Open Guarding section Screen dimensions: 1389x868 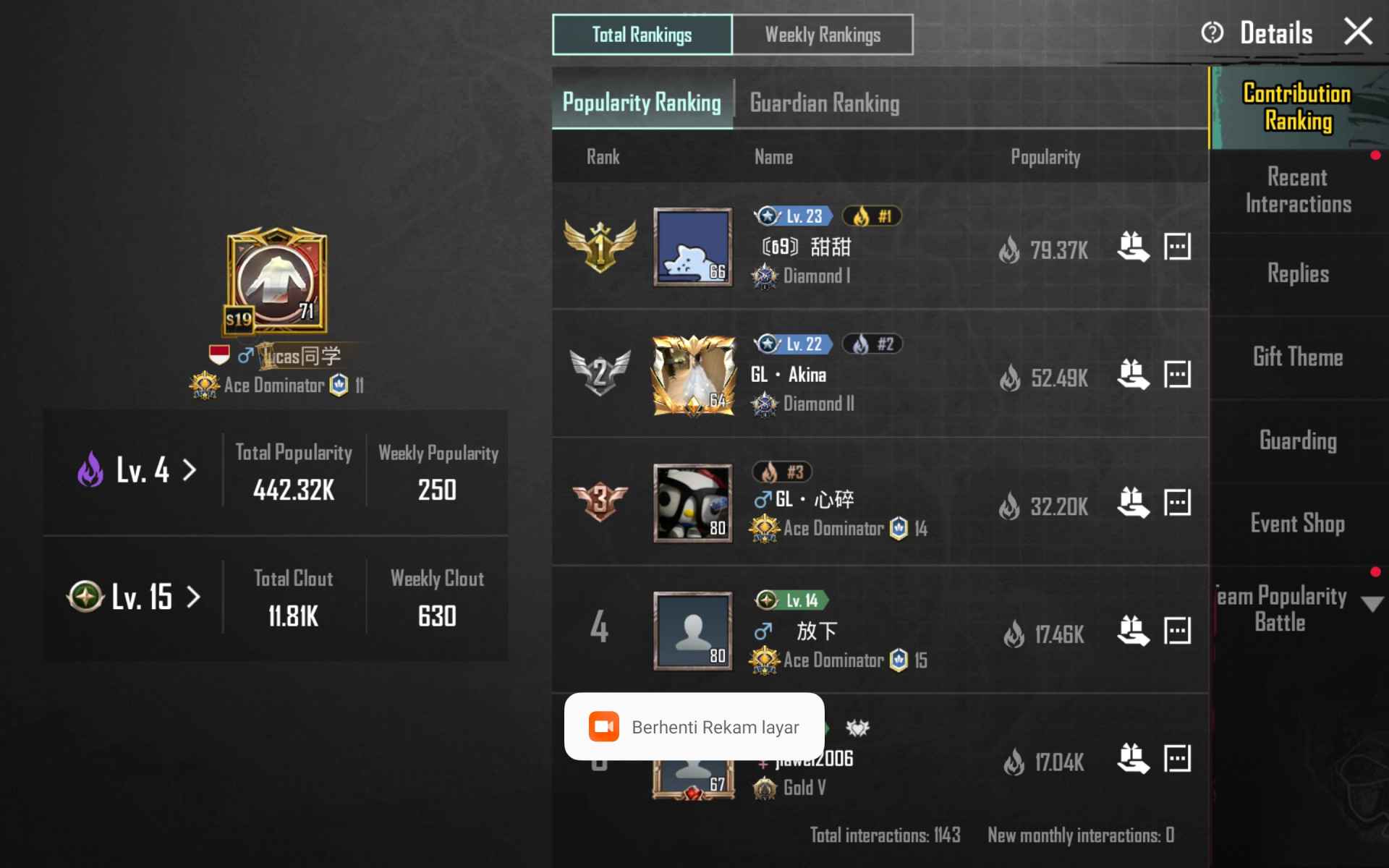[x=1298, y=440]
